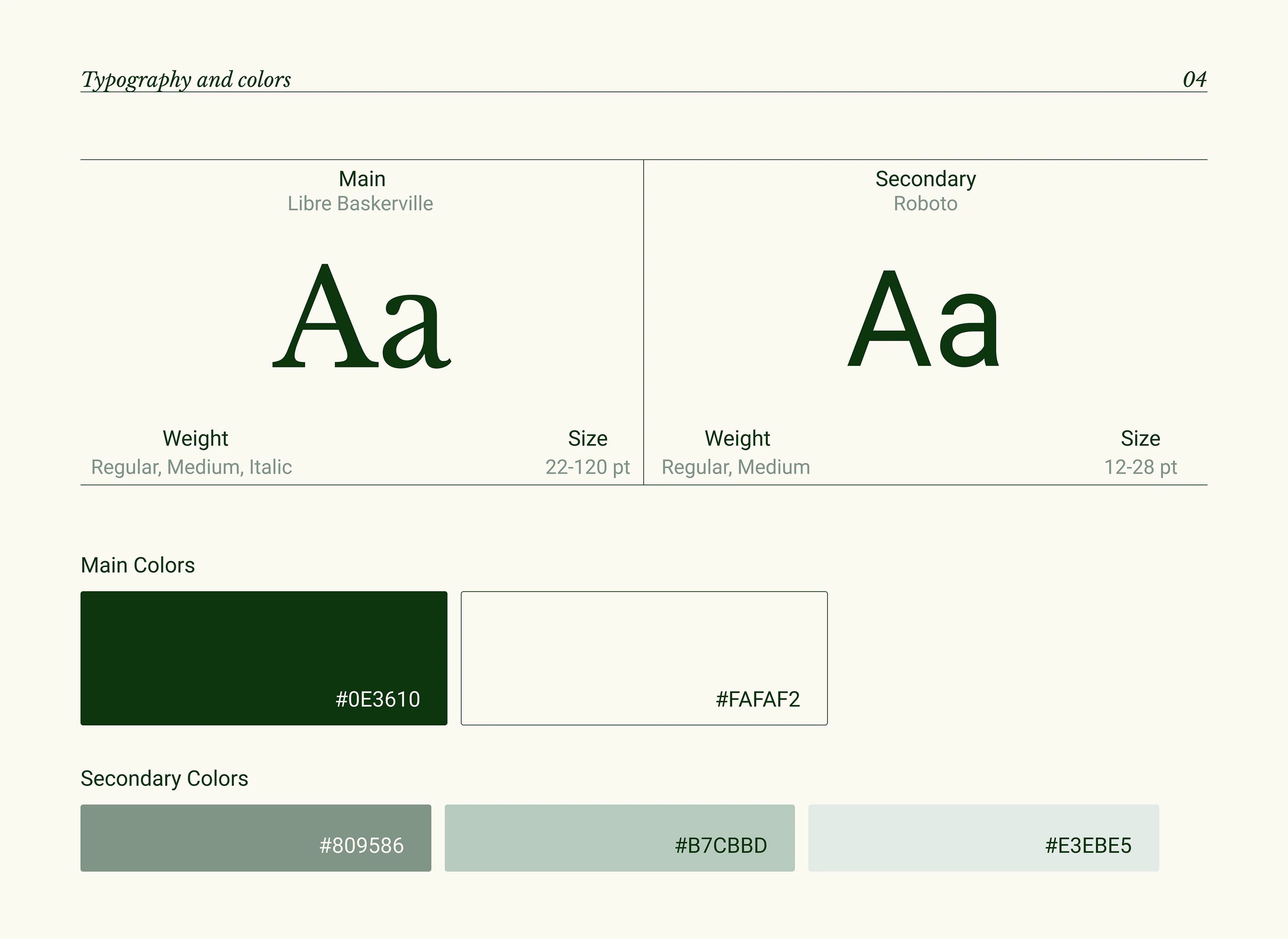1288x939 pixels.
Task: Click the Main Colors section title
Action: (x=138, y=565)
